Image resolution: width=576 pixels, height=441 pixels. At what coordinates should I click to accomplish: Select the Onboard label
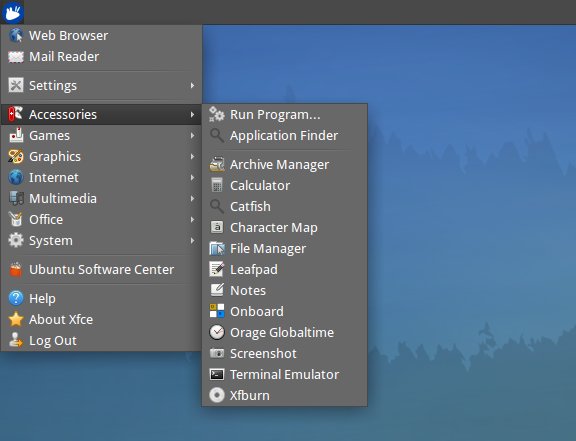256,312
